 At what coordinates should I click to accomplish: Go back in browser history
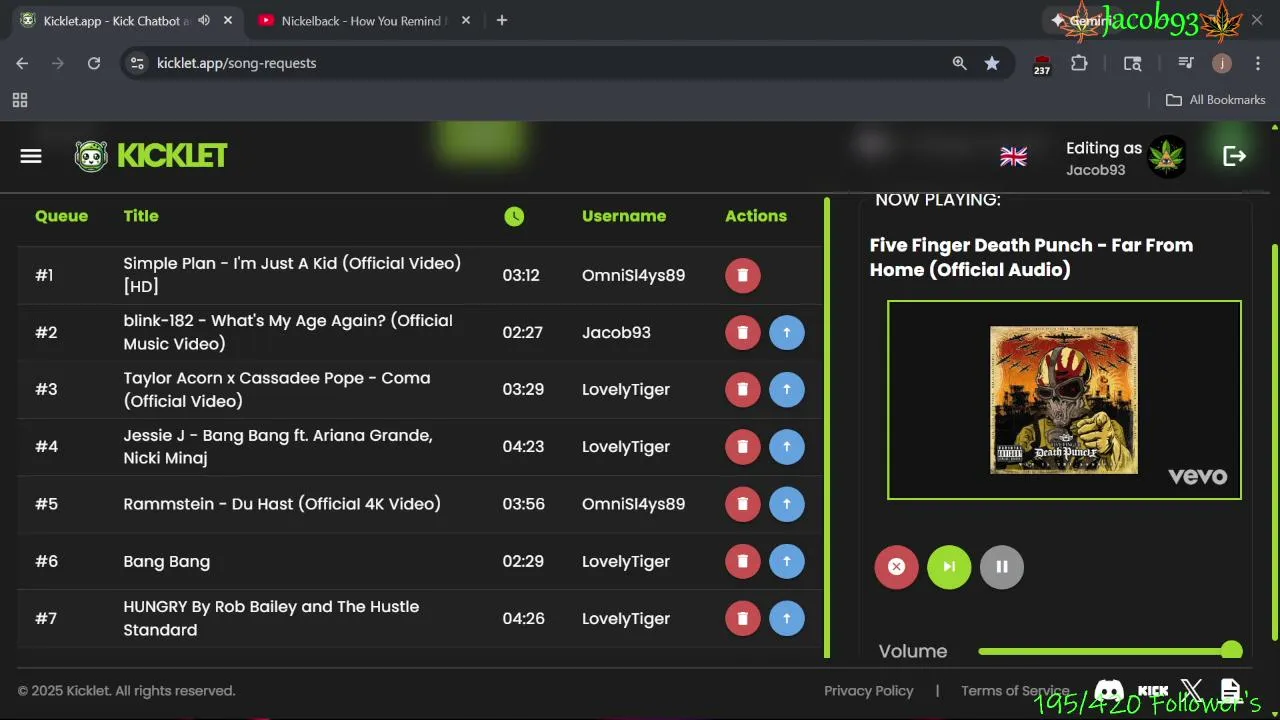point(22,63)
